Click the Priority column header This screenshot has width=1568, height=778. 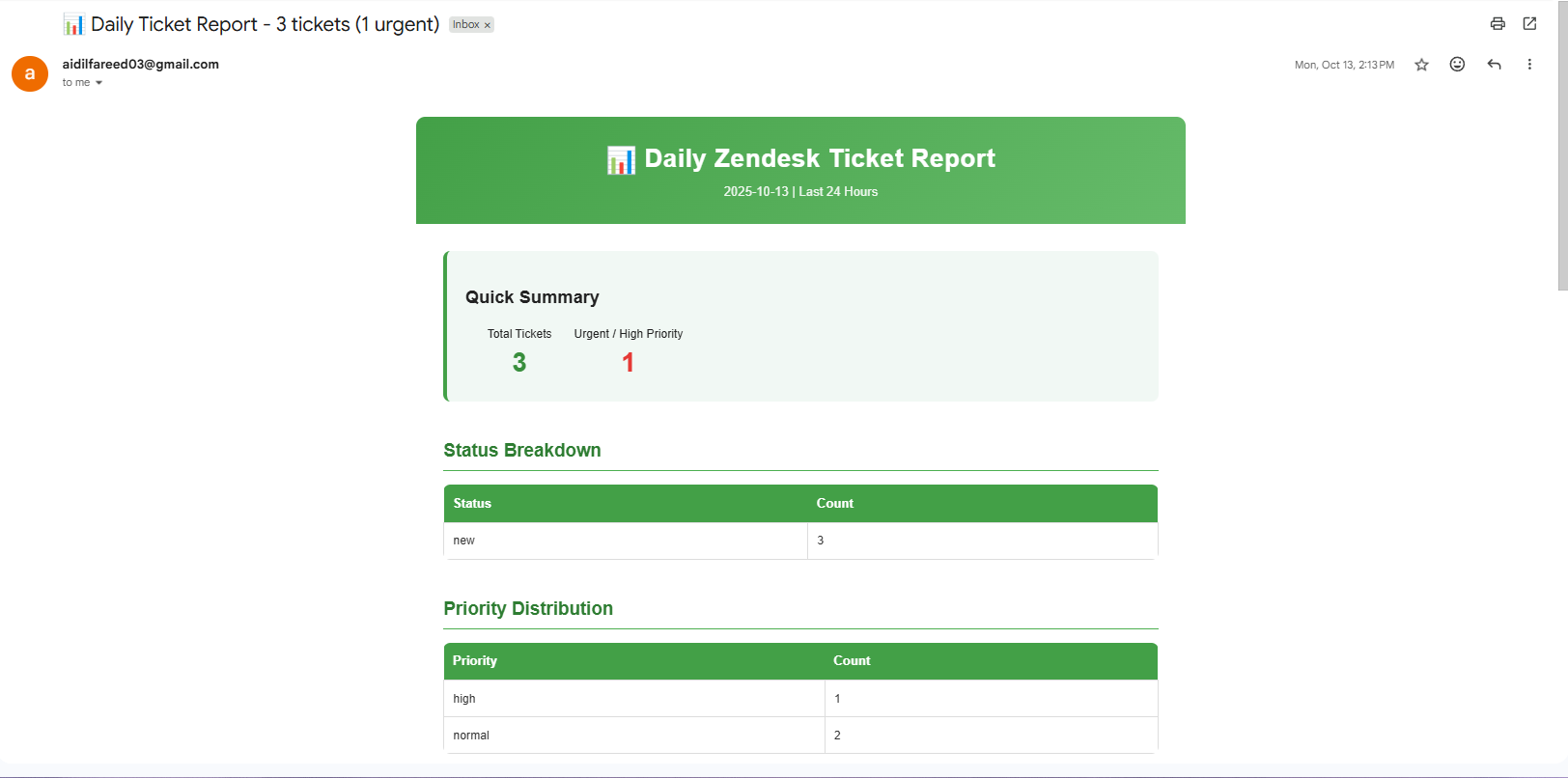point(475,660)
